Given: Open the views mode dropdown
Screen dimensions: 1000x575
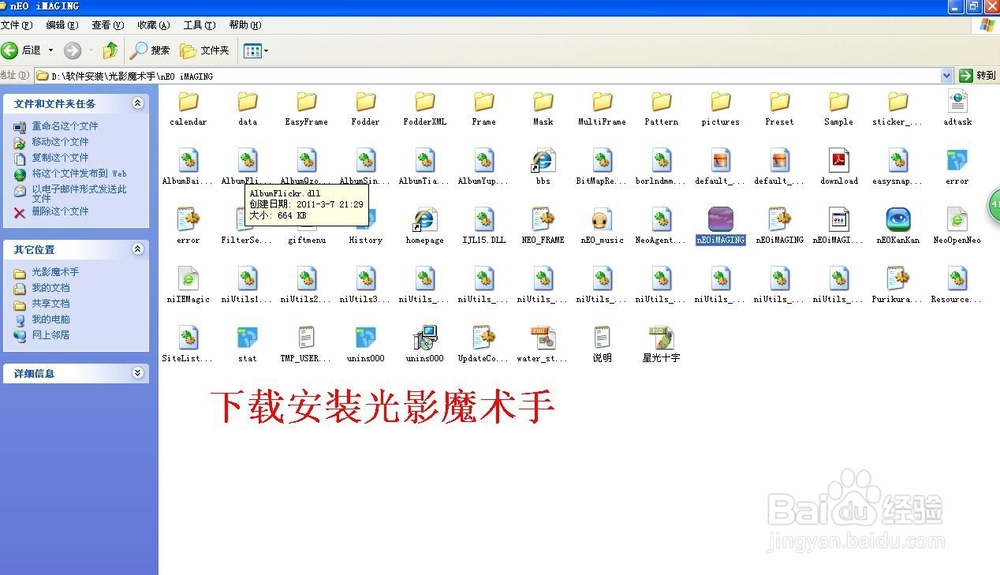Looking at the screenshot, I should 255,50.
